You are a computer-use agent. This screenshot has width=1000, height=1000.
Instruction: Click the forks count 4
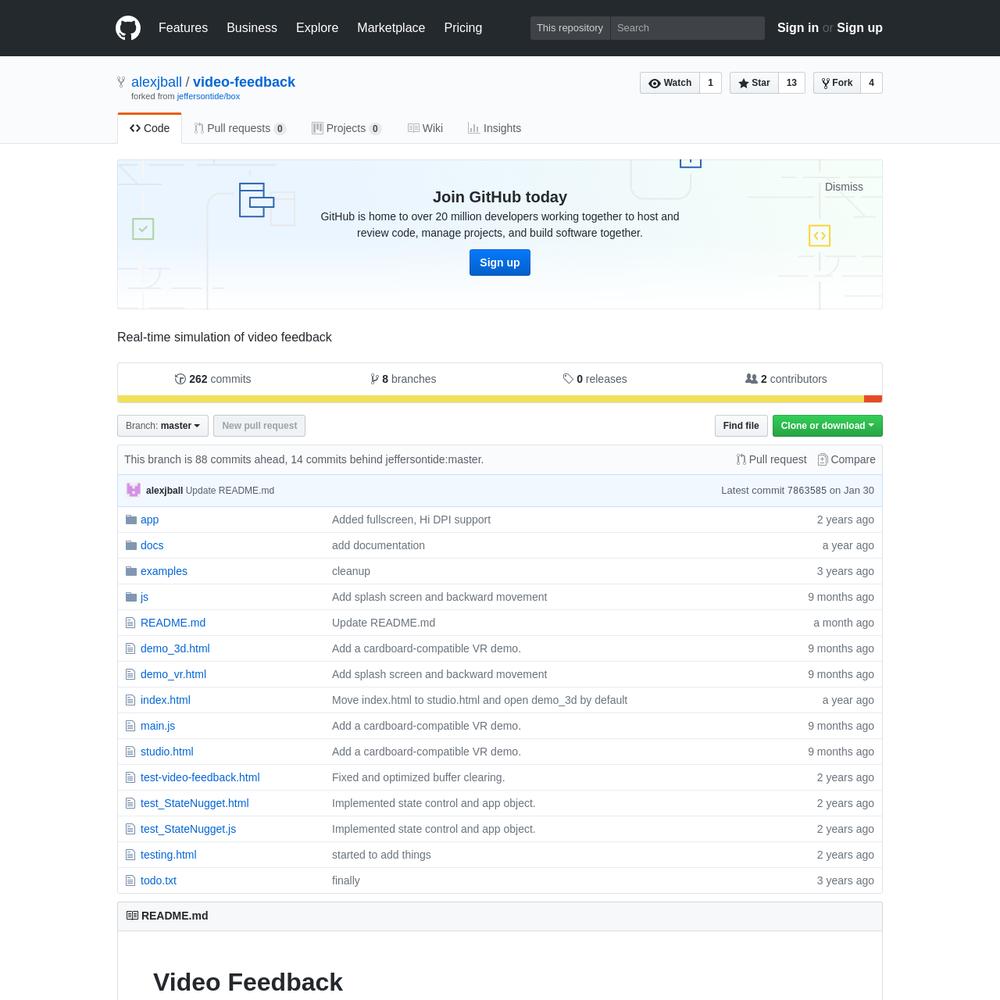(871, 83)
